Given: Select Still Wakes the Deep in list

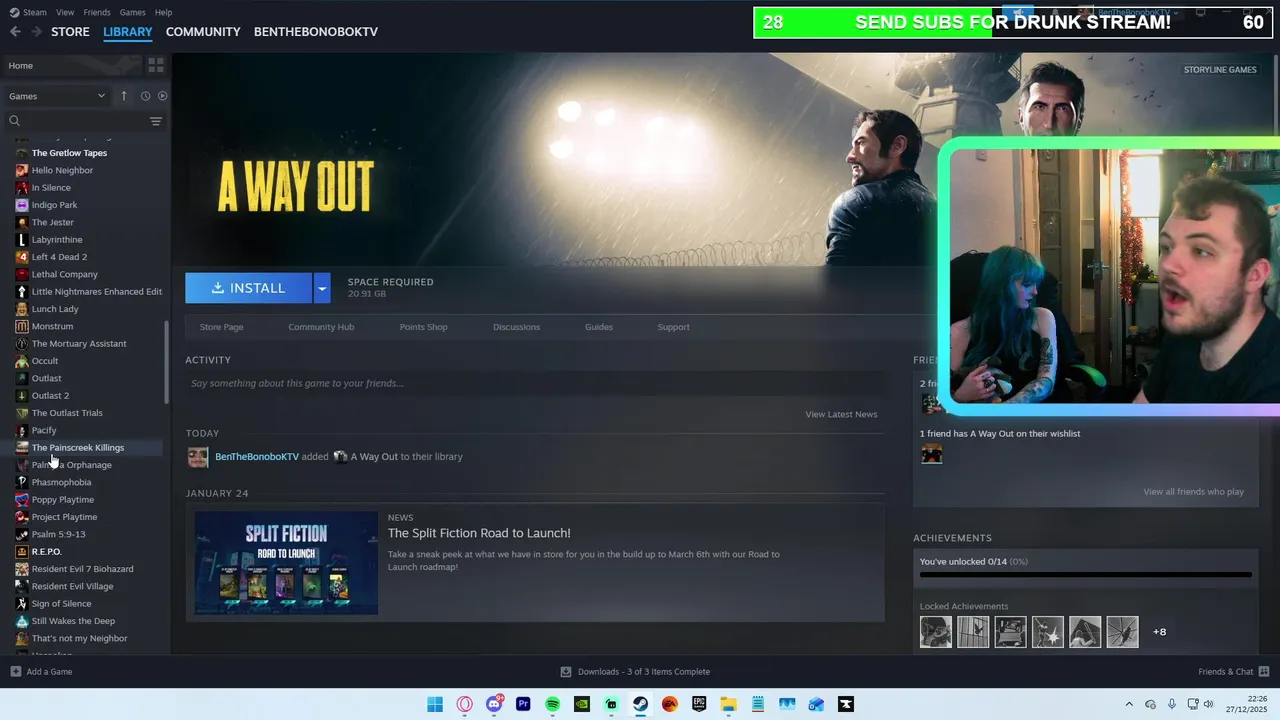Looking at the screenshot, I should click(73, 621).
